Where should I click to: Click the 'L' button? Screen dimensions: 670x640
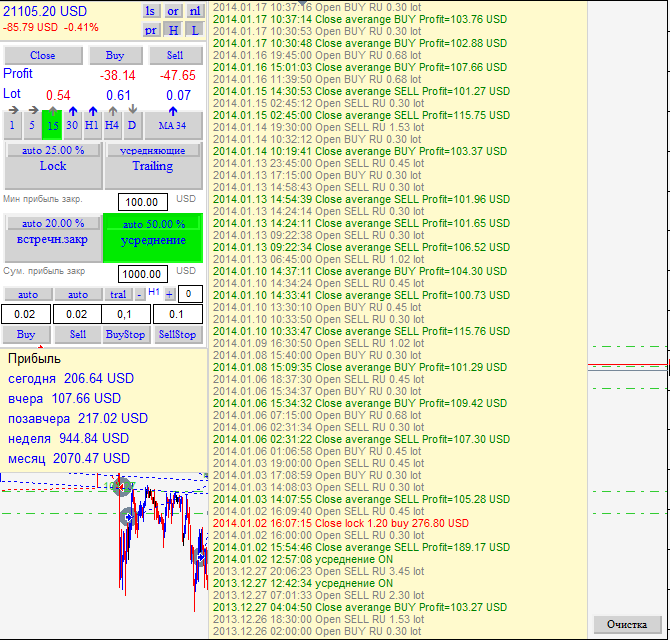195,30
